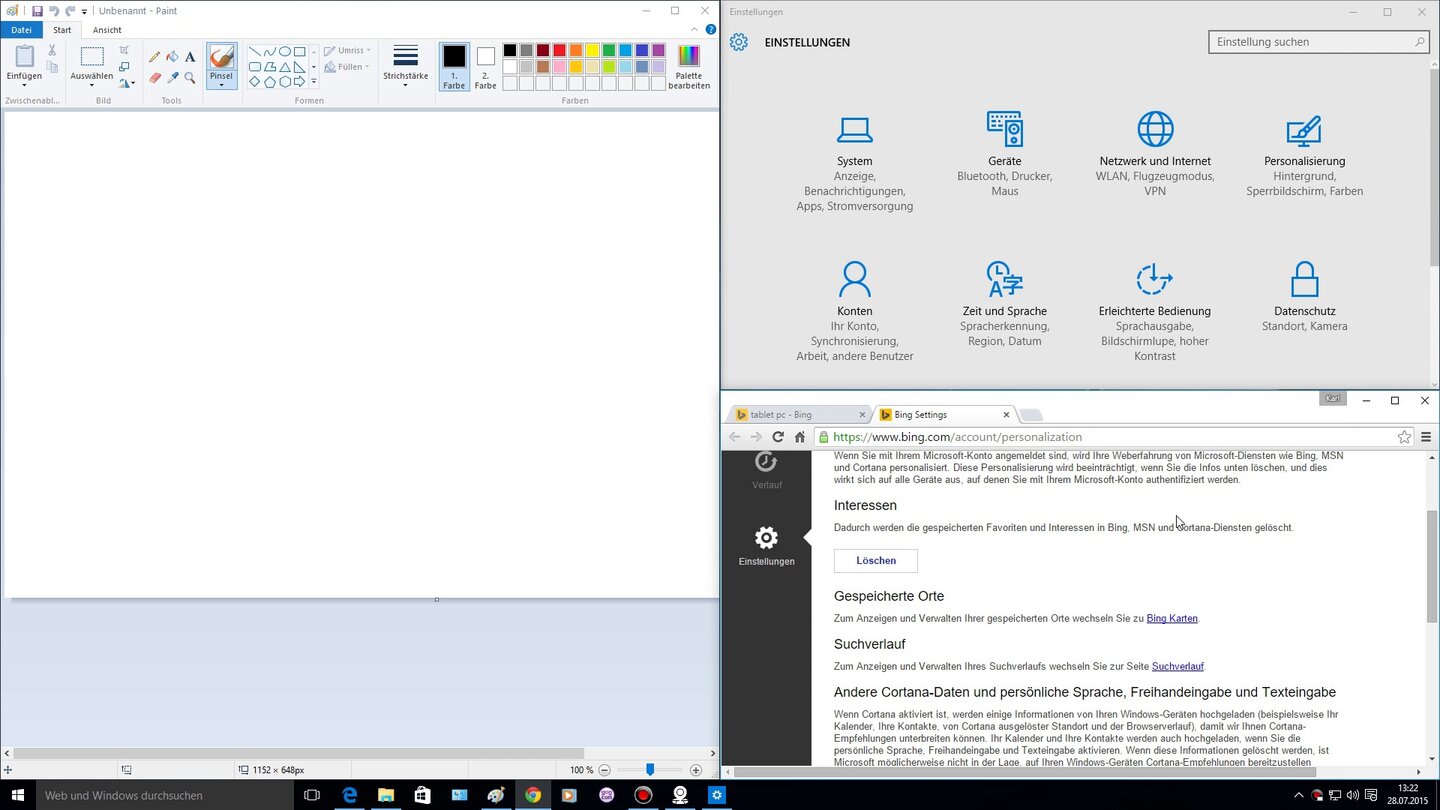Open the Einfügen dropdown arrow
This screenshot has width=1440, height=810.
tap(24, 86)
